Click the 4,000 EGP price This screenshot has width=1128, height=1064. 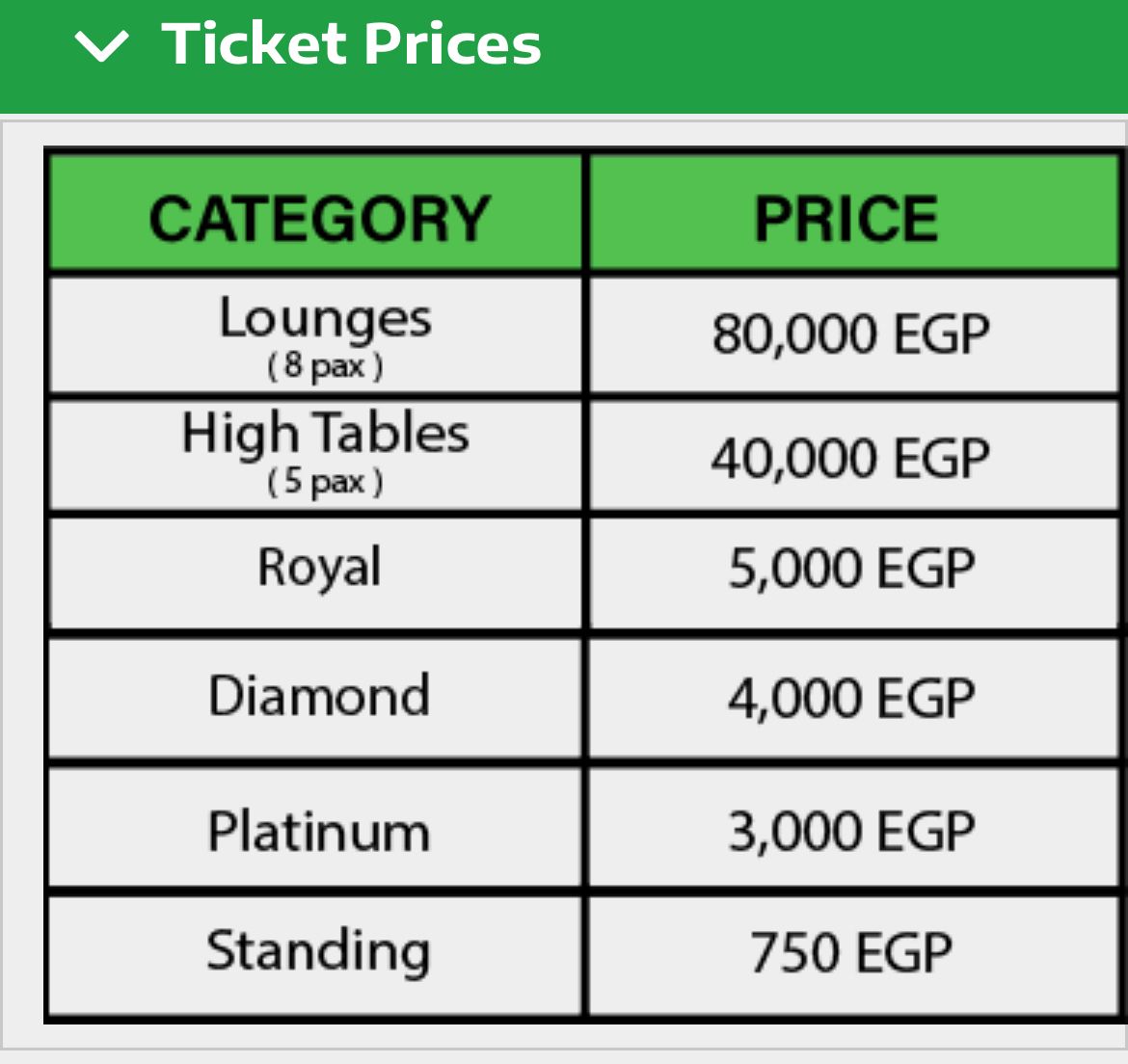851,698
